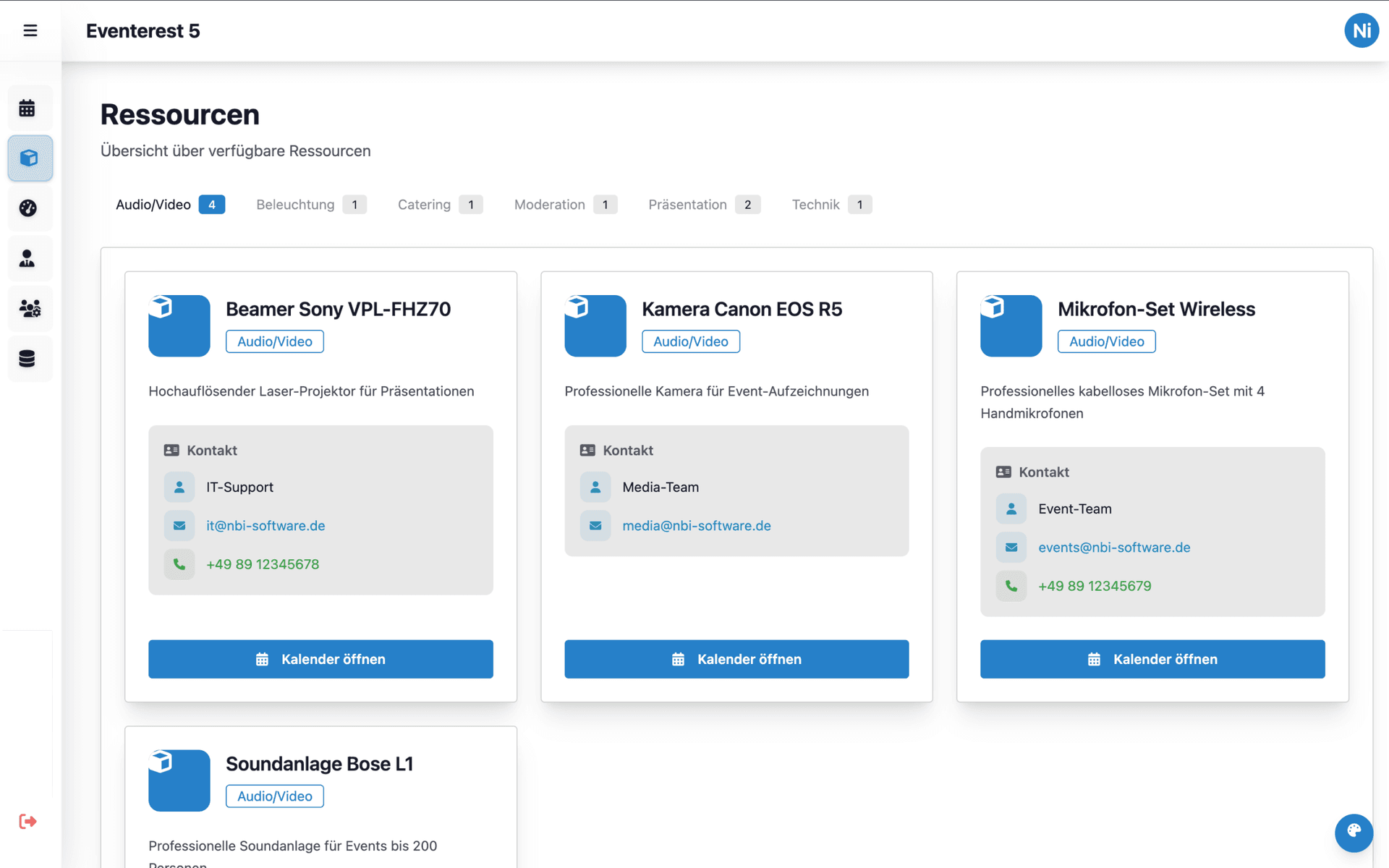Toggle the hamburger menu sidebar
The image size is (1389, 868).
tap(30, 30)
